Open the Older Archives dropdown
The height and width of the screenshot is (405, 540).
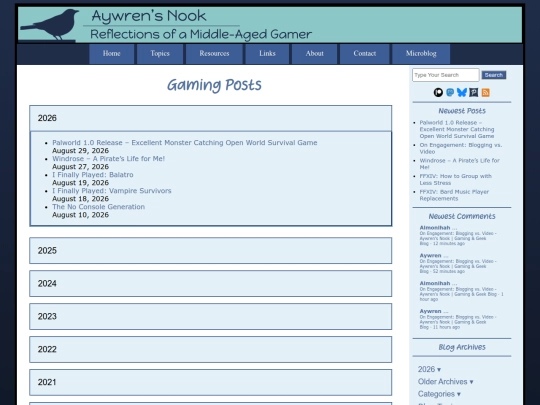point(445,382)
